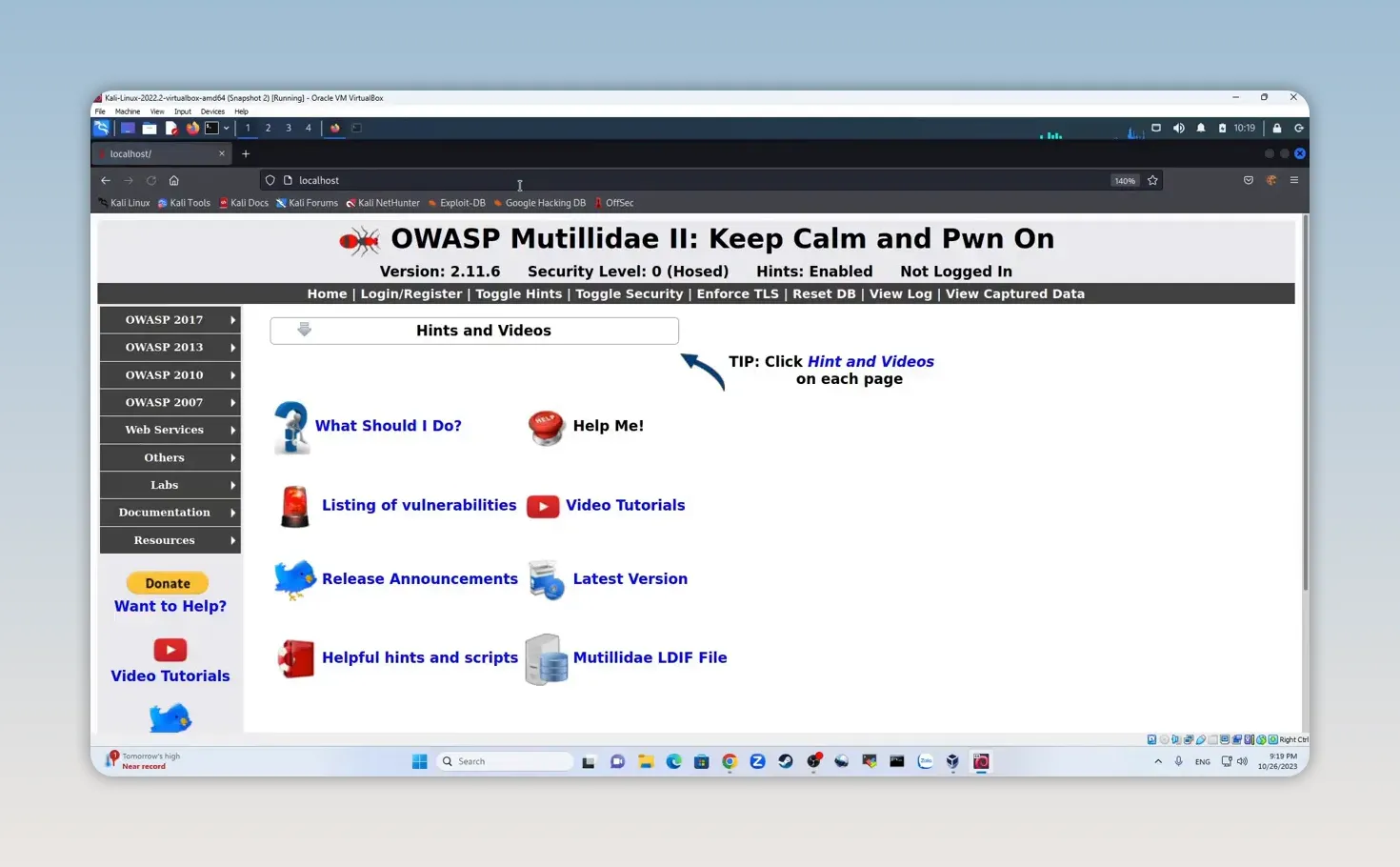Screen dimensions: 1400x867
Task: Expand the Resources sidebar menu
Action: (x=170, y=540)
